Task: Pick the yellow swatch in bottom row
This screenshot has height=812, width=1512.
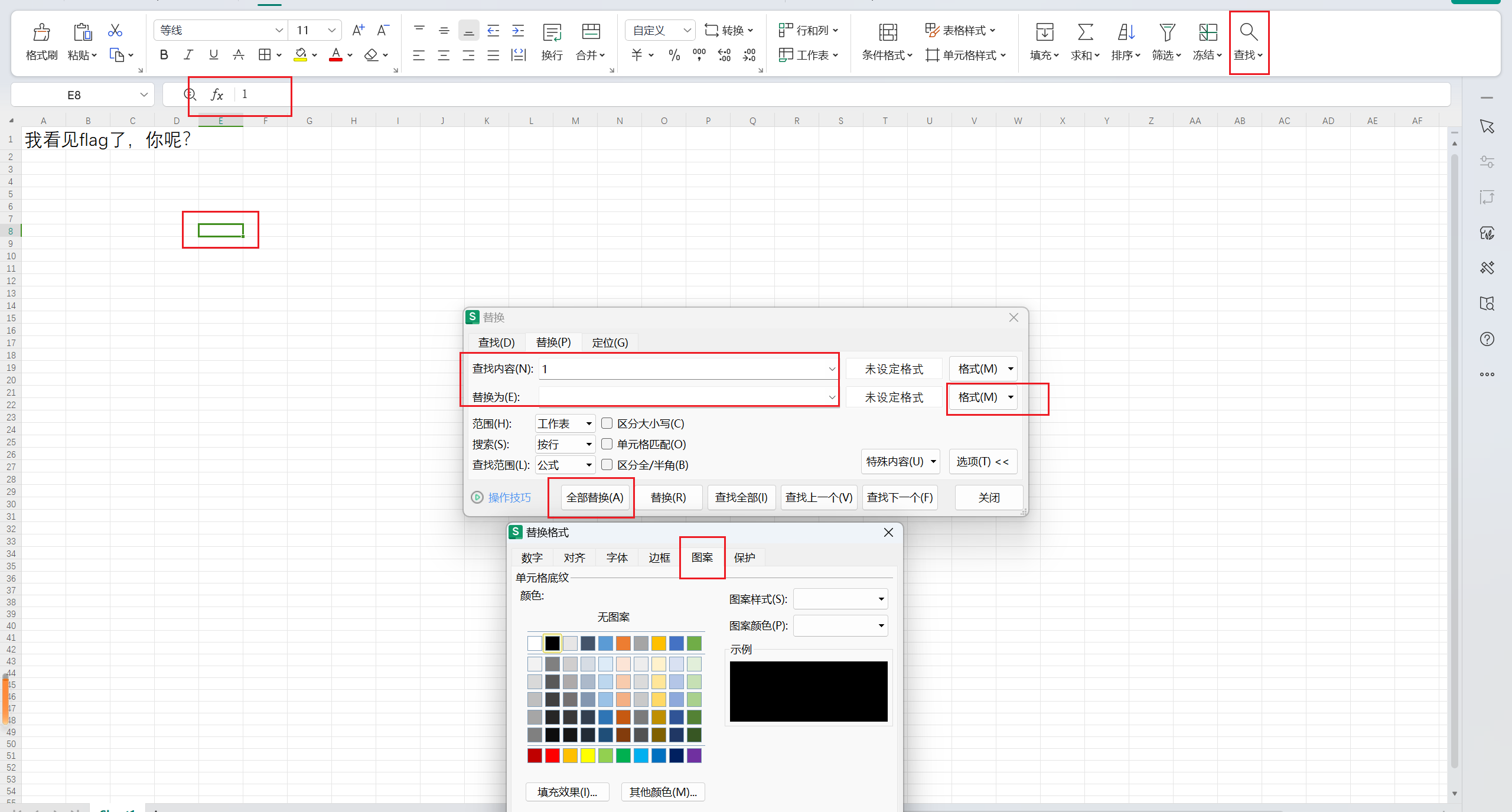Action: pos(588,755)
